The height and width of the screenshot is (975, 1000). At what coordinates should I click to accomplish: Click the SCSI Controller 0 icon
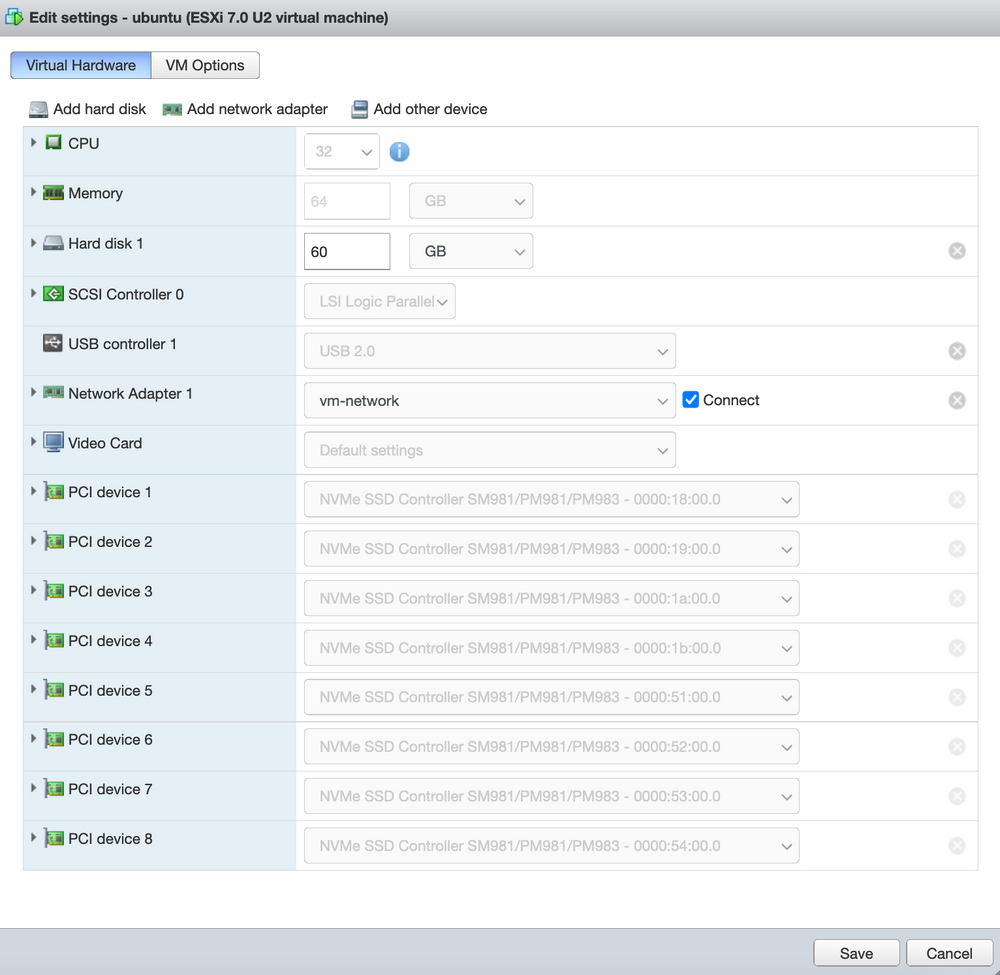coord(52,294)
